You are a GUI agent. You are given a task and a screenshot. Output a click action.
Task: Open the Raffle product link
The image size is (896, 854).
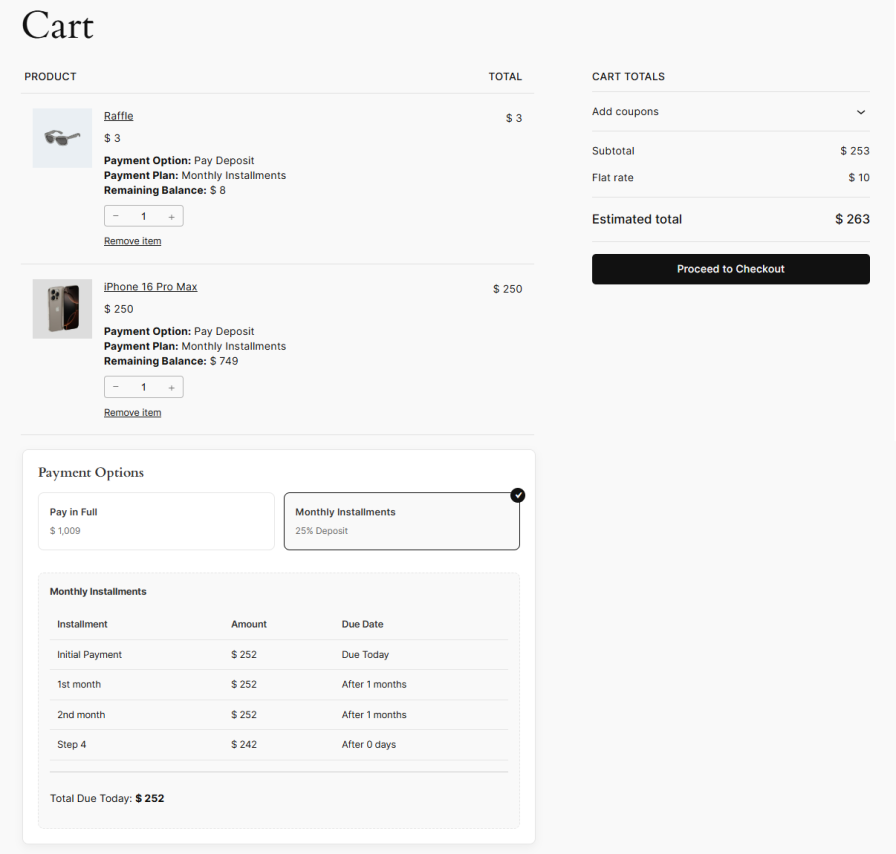[118, 116]
